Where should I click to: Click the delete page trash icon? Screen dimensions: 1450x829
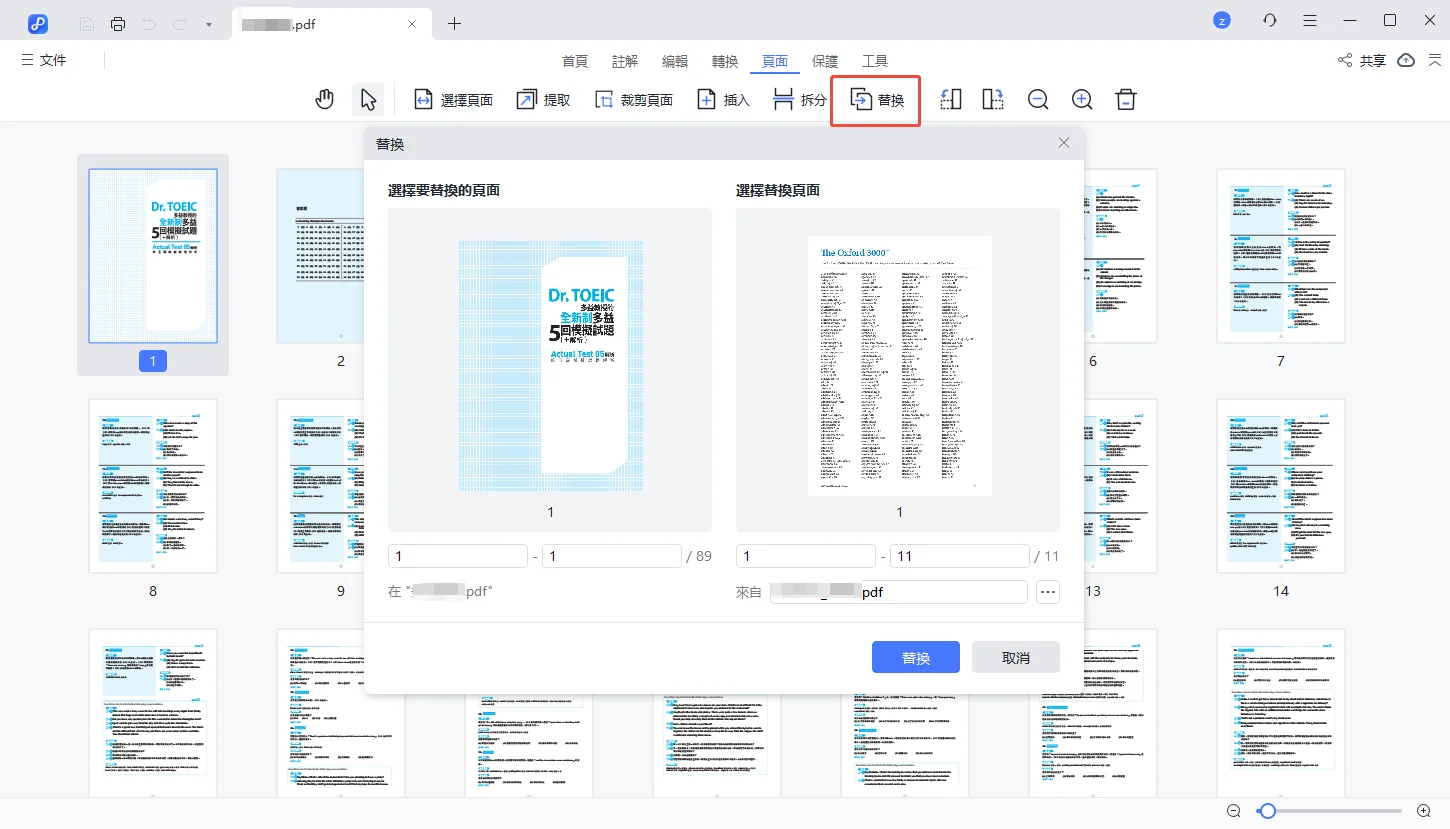1125,99
